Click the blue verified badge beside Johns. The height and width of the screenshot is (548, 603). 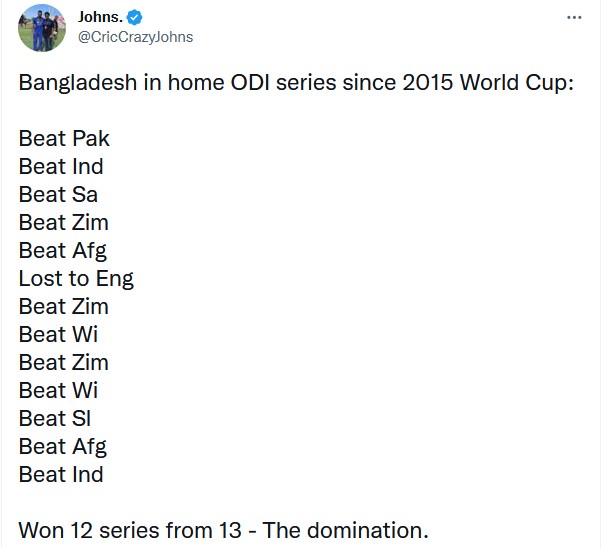point(134,17)
